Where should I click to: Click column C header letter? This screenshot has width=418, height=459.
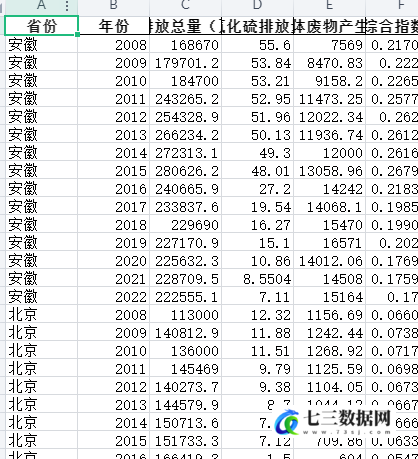coord(185,5)
